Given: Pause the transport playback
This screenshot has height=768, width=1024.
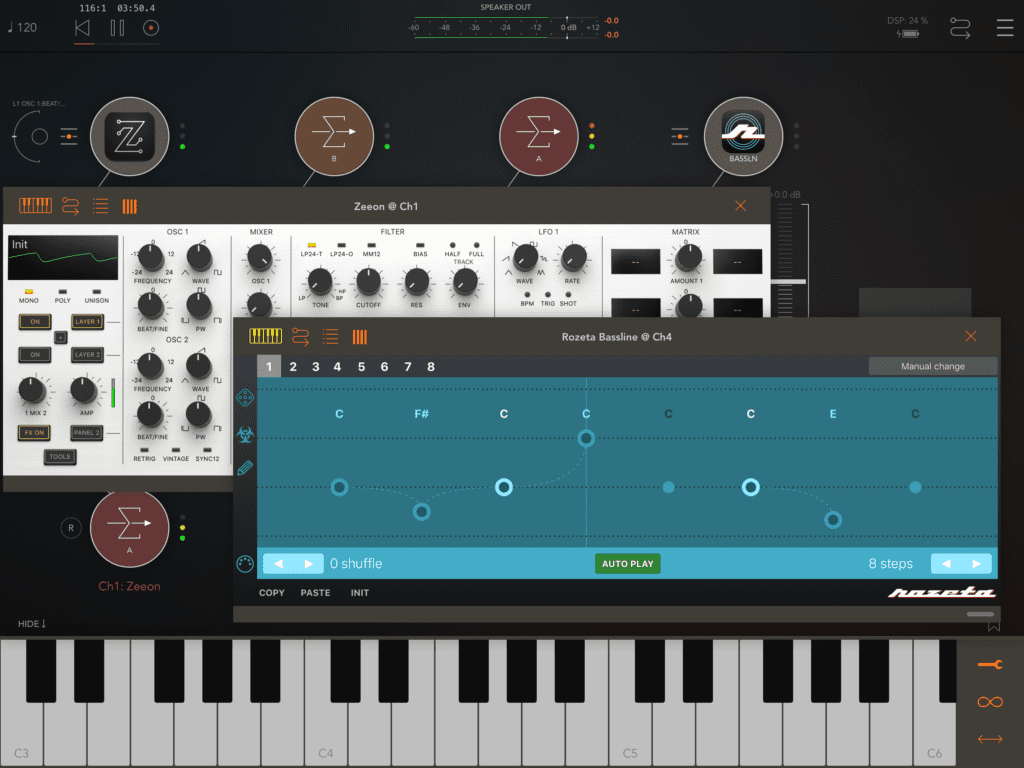Looking at the screenshot, I should [x=118, y=27].
